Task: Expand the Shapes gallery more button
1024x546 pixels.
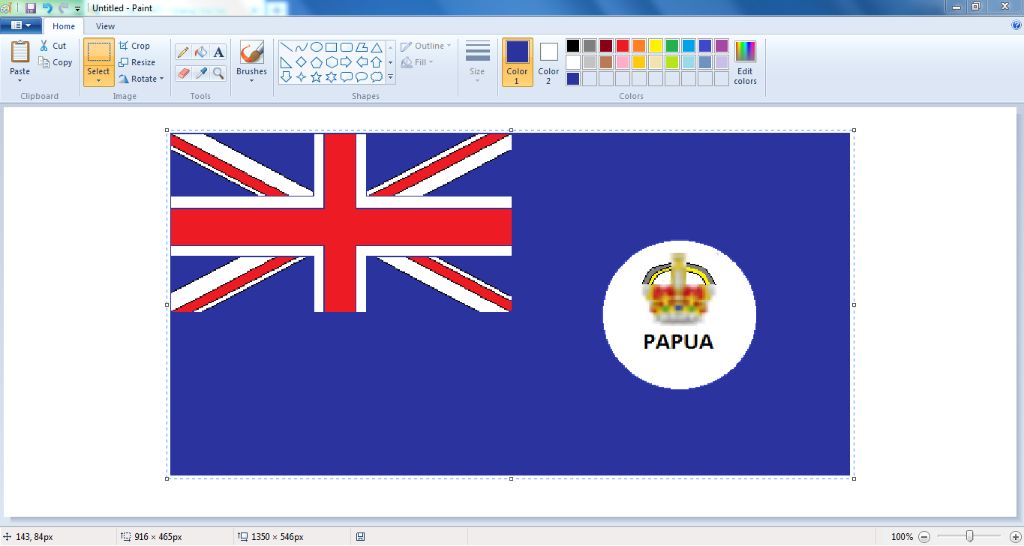Action: coord(391,78)
